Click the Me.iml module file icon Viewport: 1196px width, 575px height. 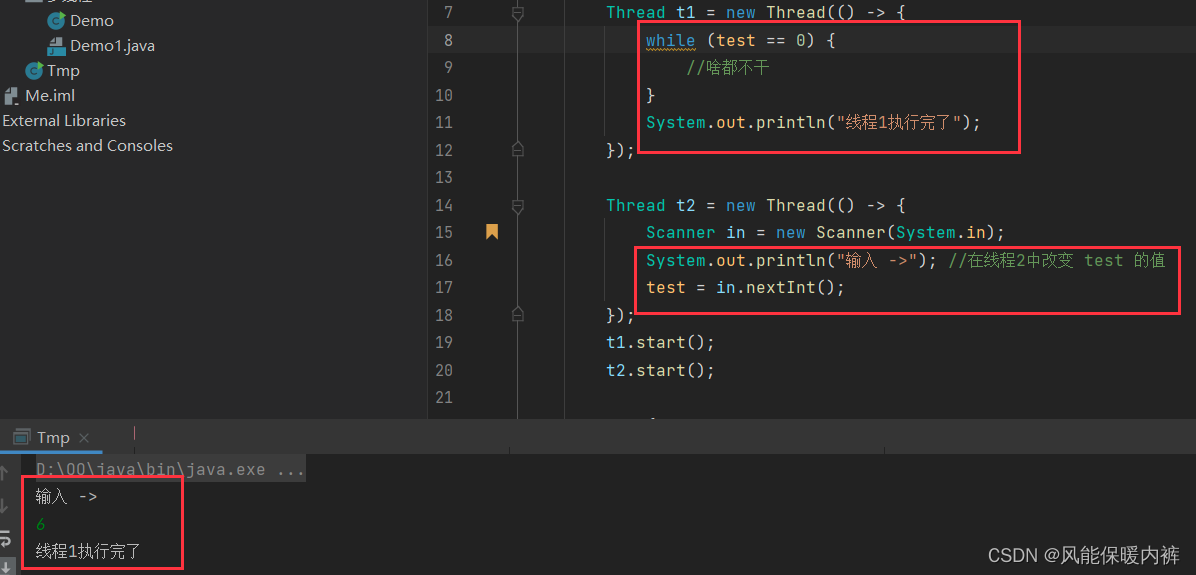(x=11, y=96)
